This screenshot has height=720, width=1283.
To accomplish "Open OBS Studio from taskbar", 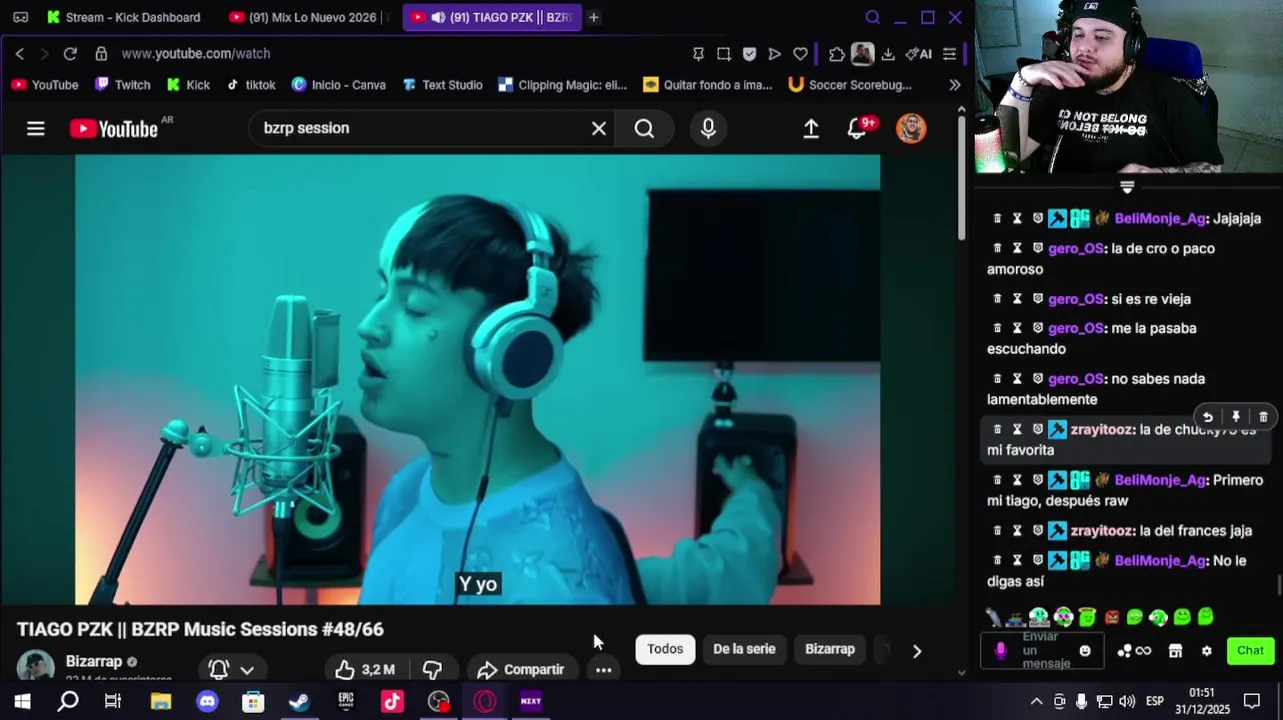I will pos(438,701).
